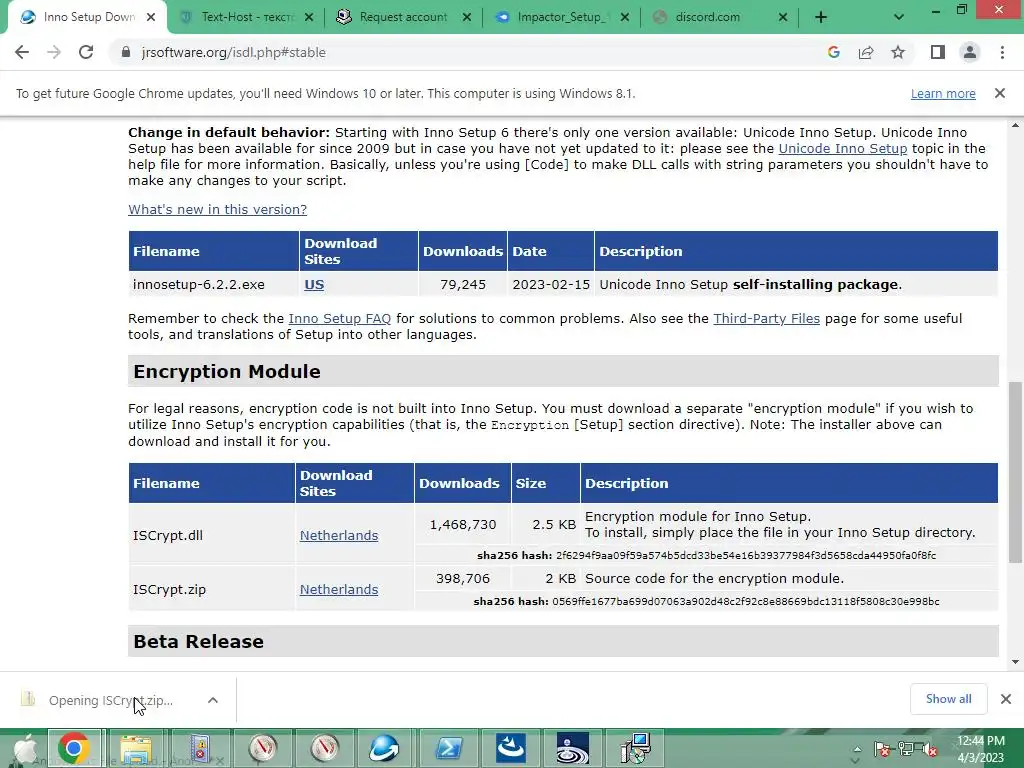Open What's new in this version link
Image resolution: width=1024 pixels, height=768 pixels.
click(217, 209)
